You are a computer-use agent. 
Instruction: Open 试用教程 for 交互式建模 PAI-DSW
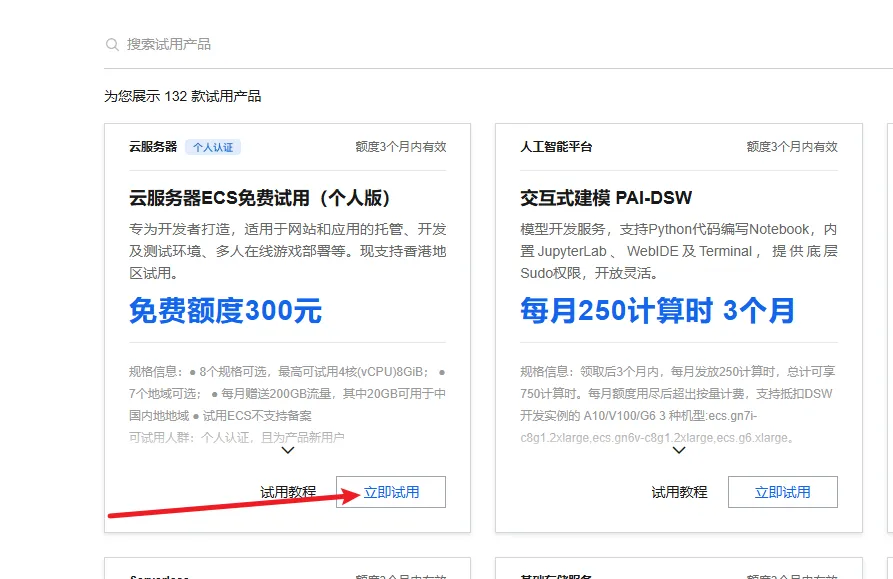click(x=679, y=492)
